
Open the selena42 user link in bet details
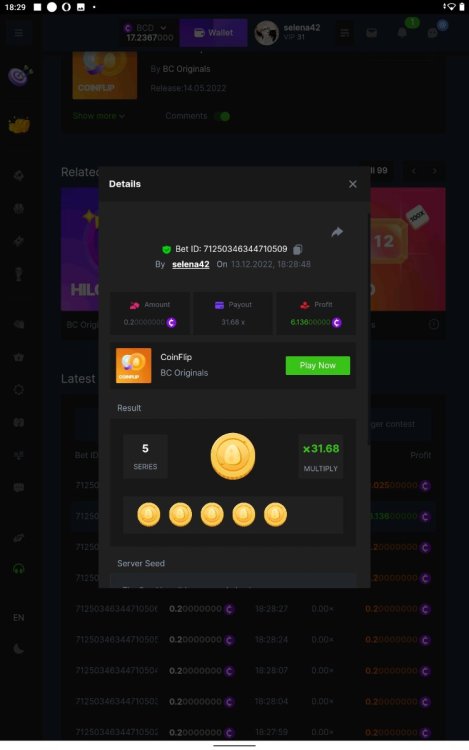tap(191, 264)
